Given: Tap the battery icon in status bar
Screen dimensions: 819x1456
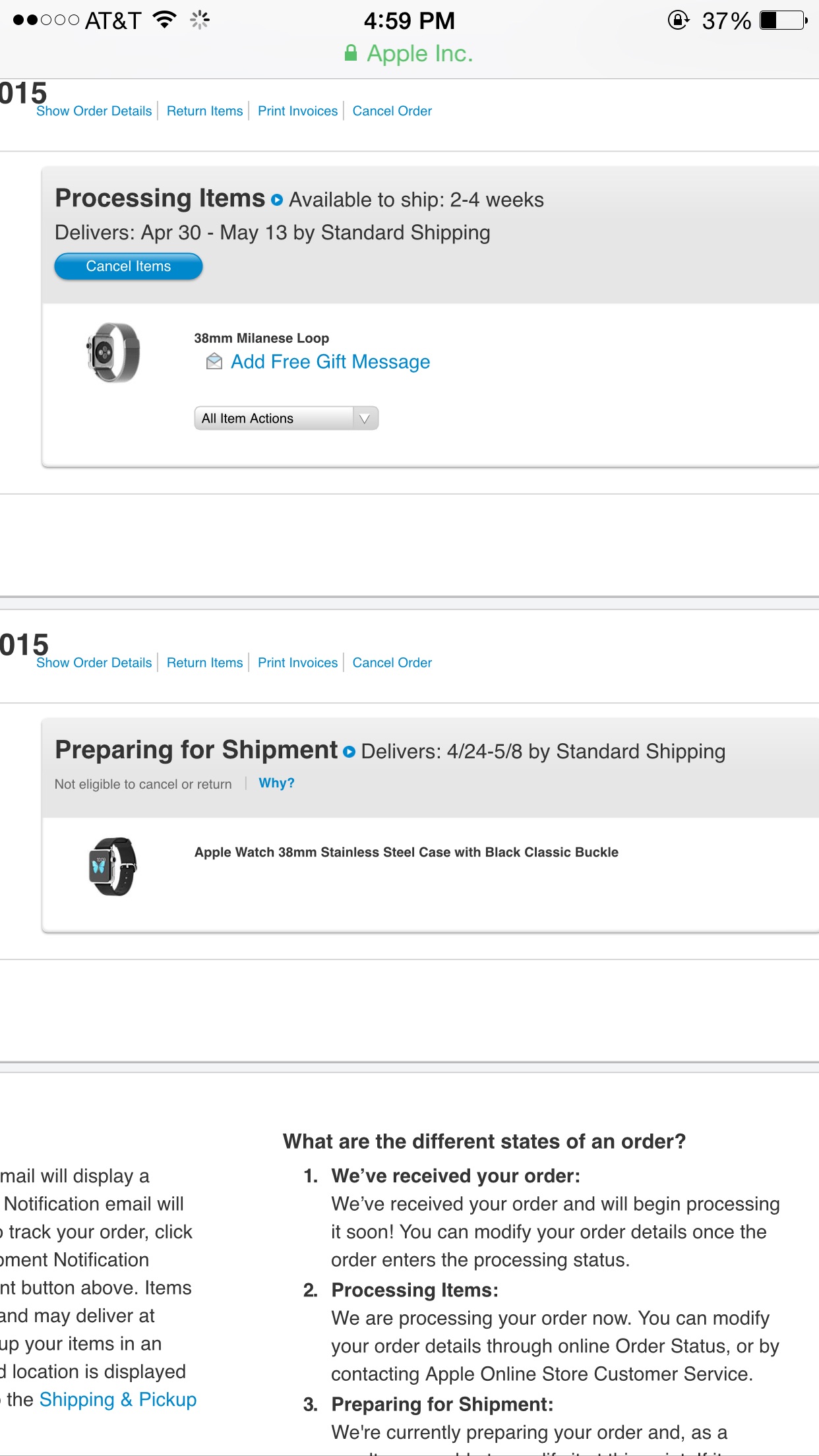Looking at the screenshot, I should (x=783, y=20).
